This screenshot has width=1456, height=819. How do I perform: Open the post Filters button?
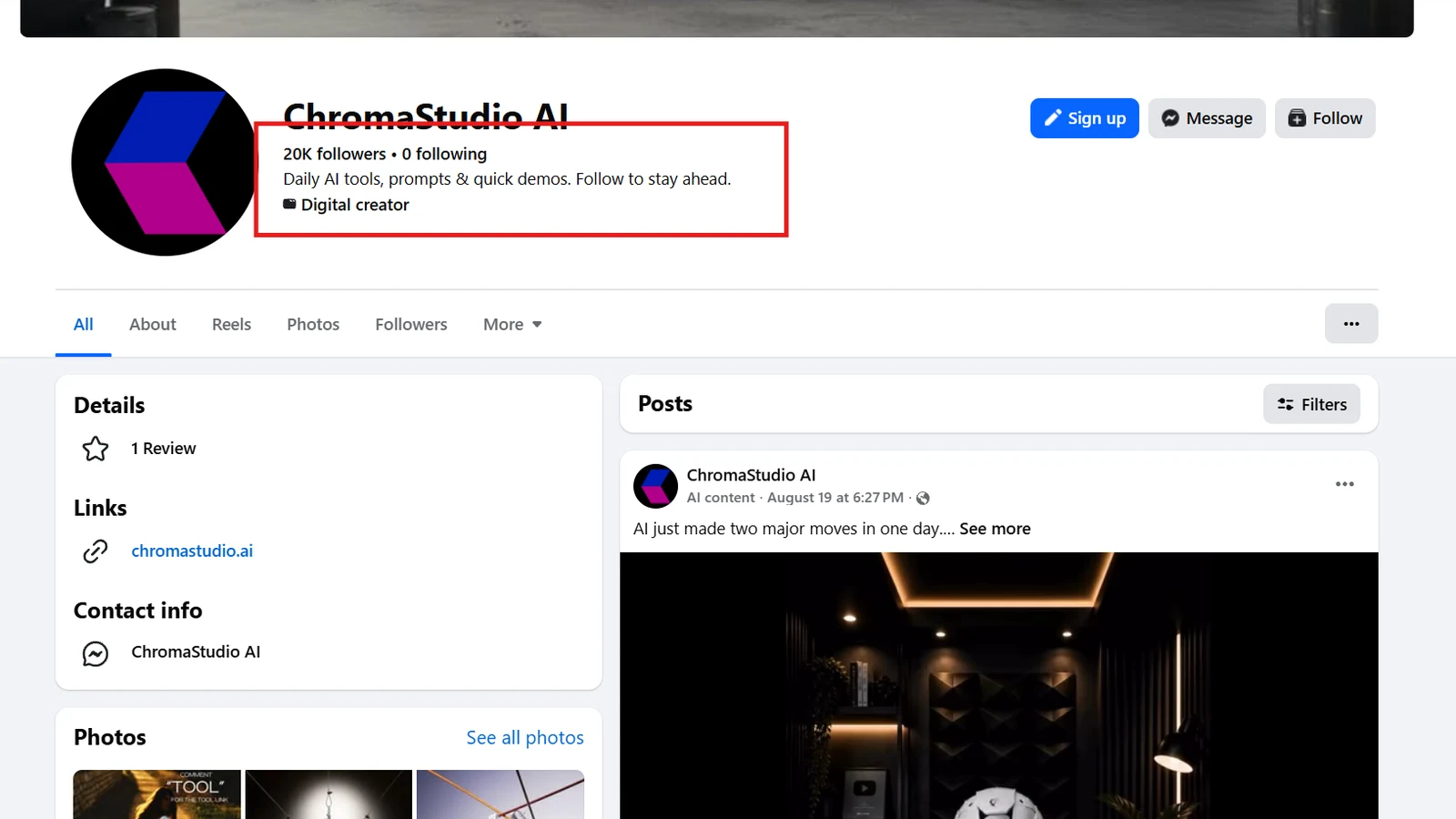click(1311, 404)
